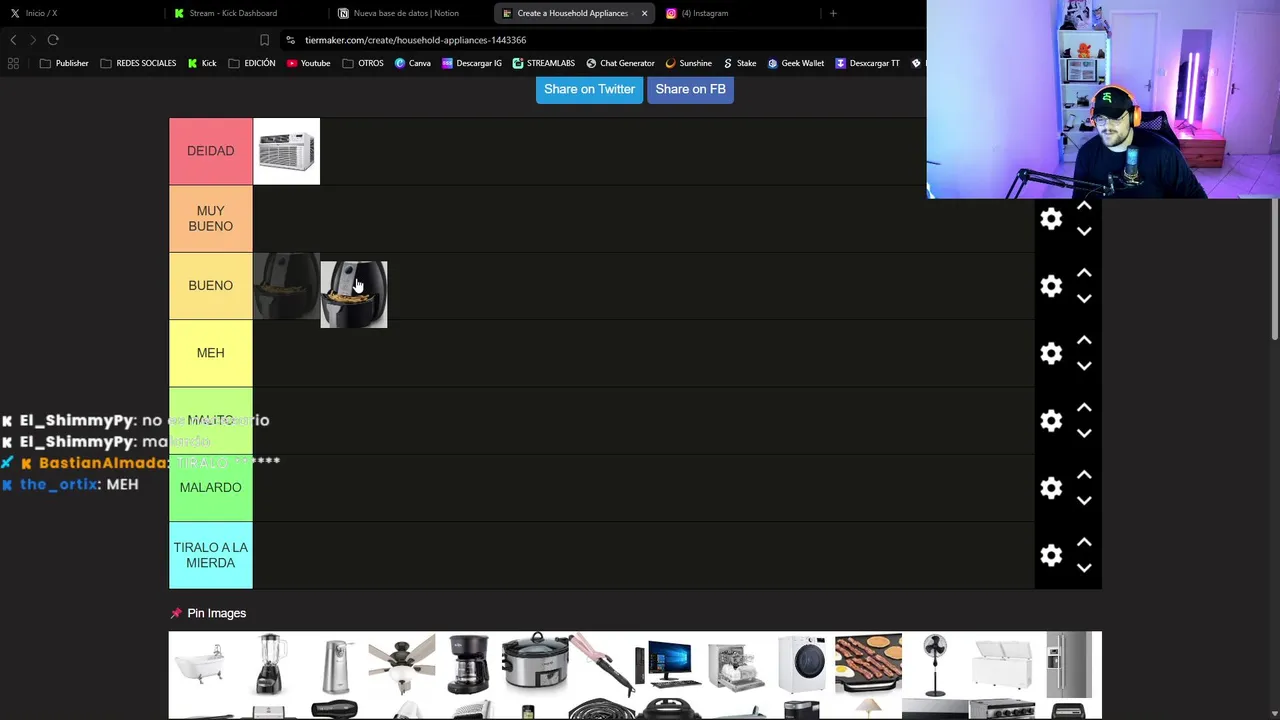Bookmark this page with the bookmark icon
Screen dimensions: 1280x720
click(264, 40)
